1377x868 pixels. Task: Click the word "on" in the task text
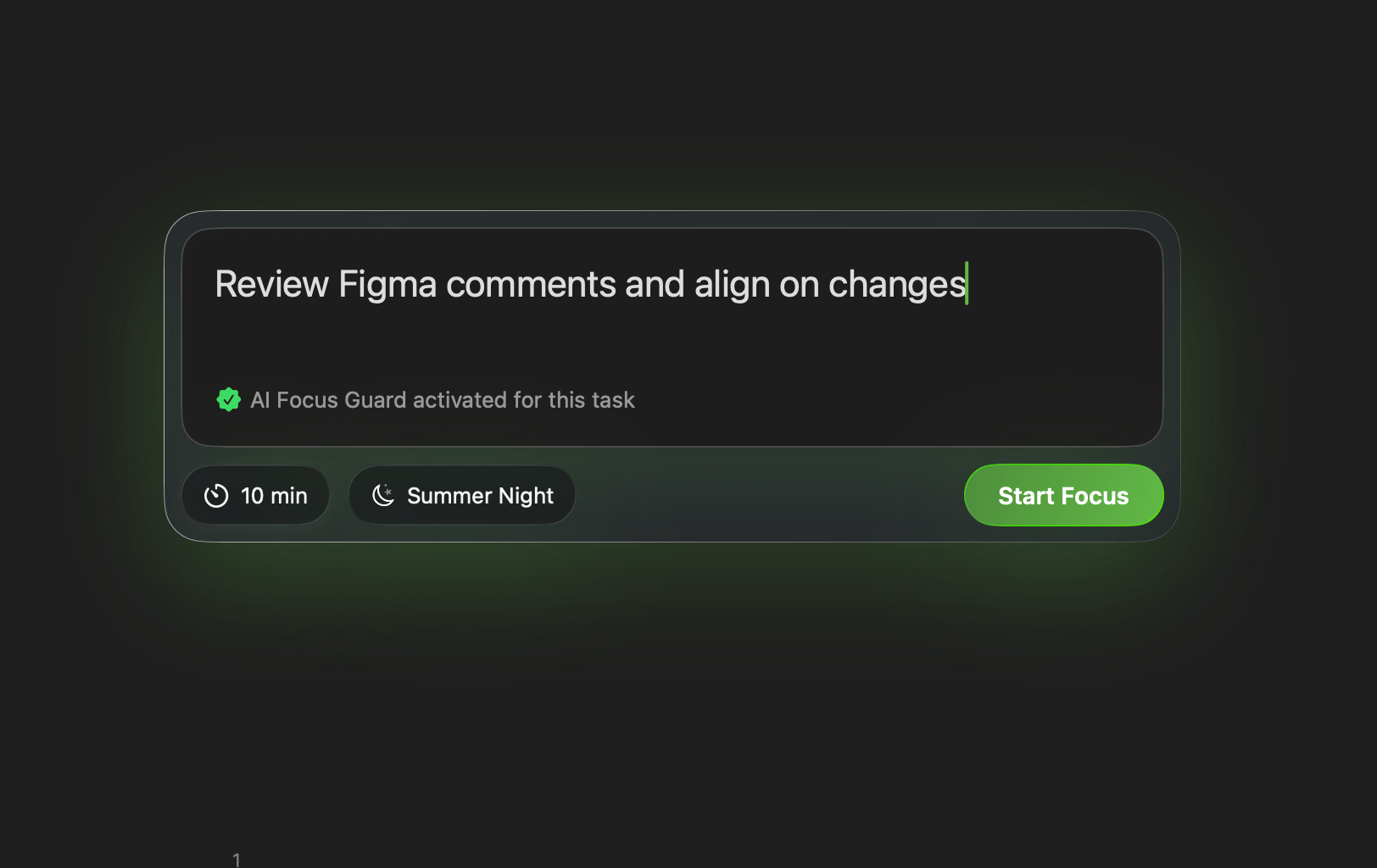tap(799, 285)
